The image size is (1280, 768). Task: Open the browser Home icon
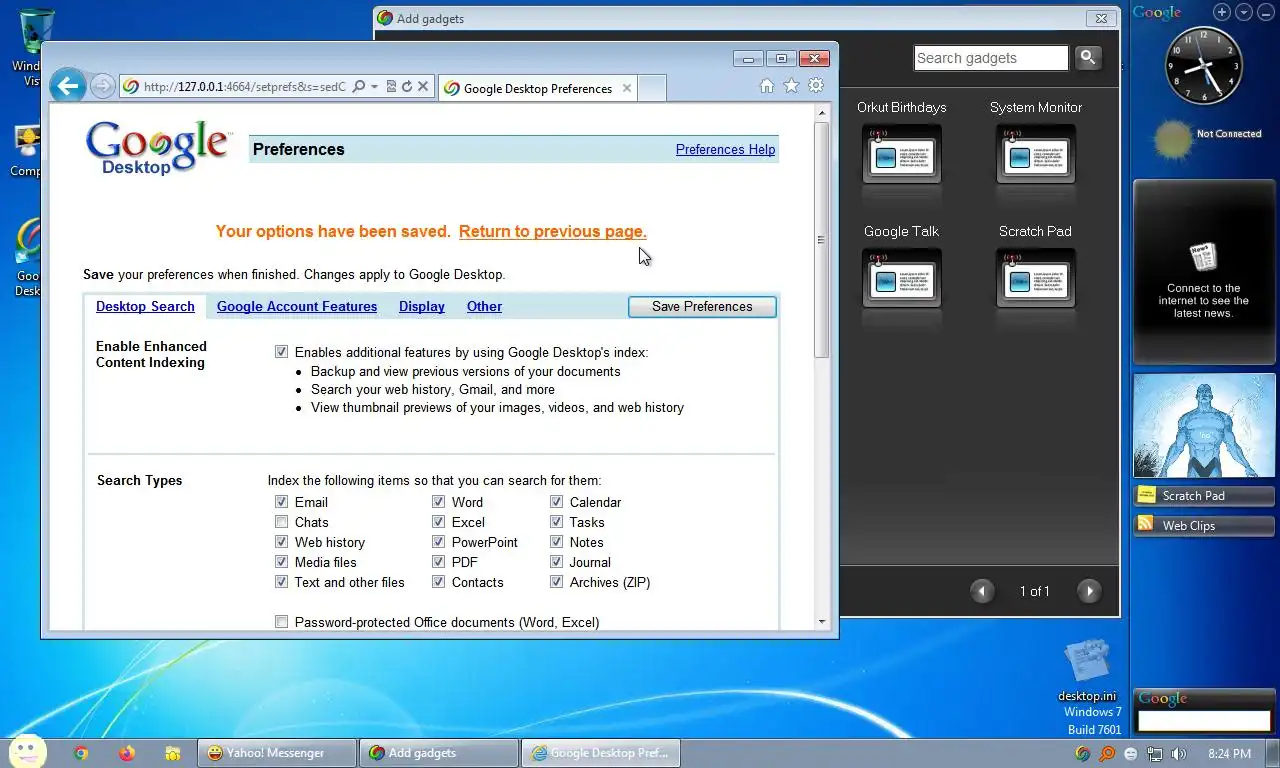767,86
